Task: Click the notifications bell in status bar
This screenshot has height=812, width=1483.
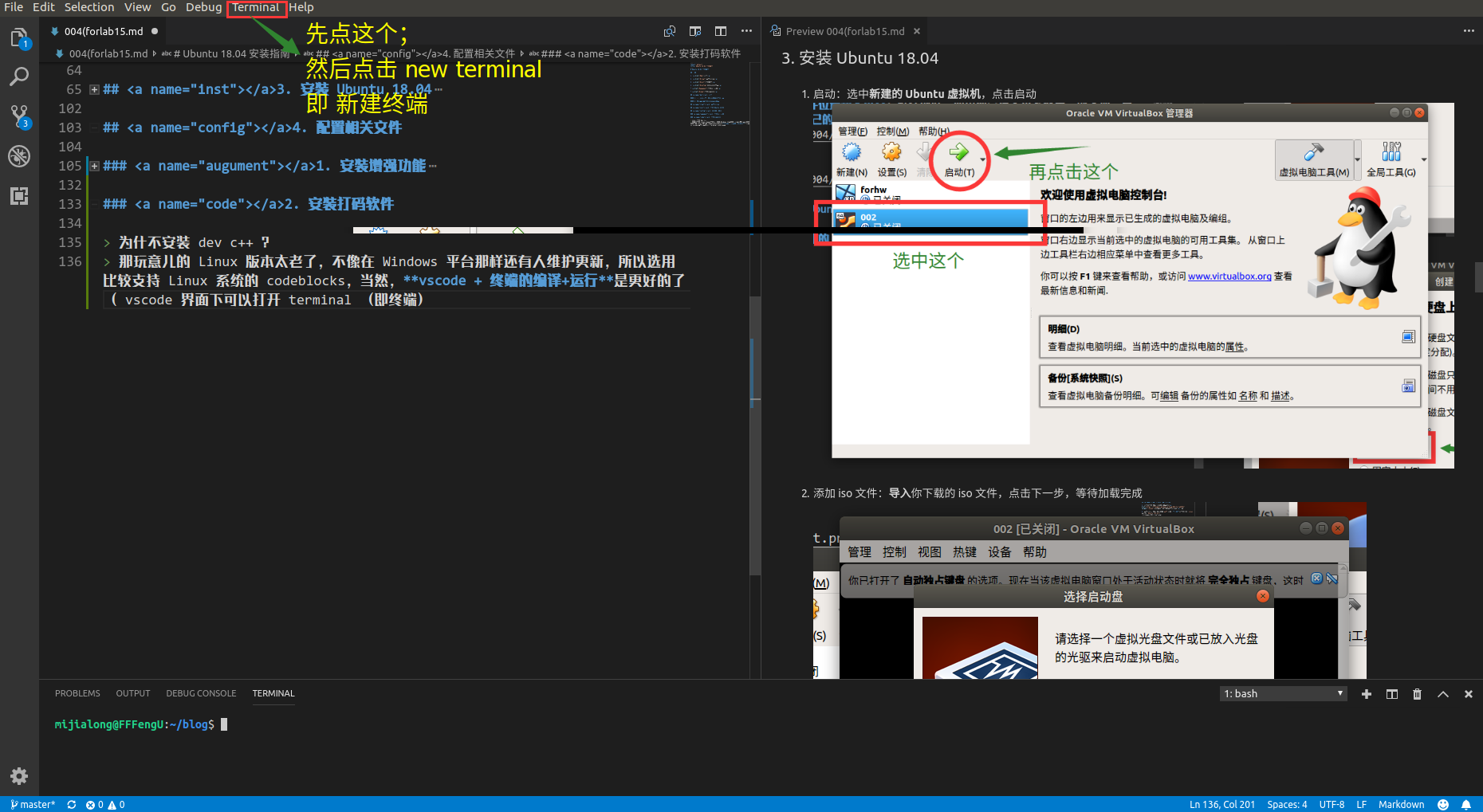Action: 1465,804
